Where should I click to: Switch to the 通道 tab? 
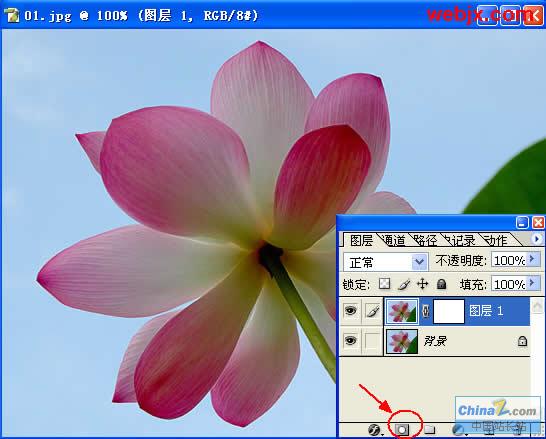394,240
